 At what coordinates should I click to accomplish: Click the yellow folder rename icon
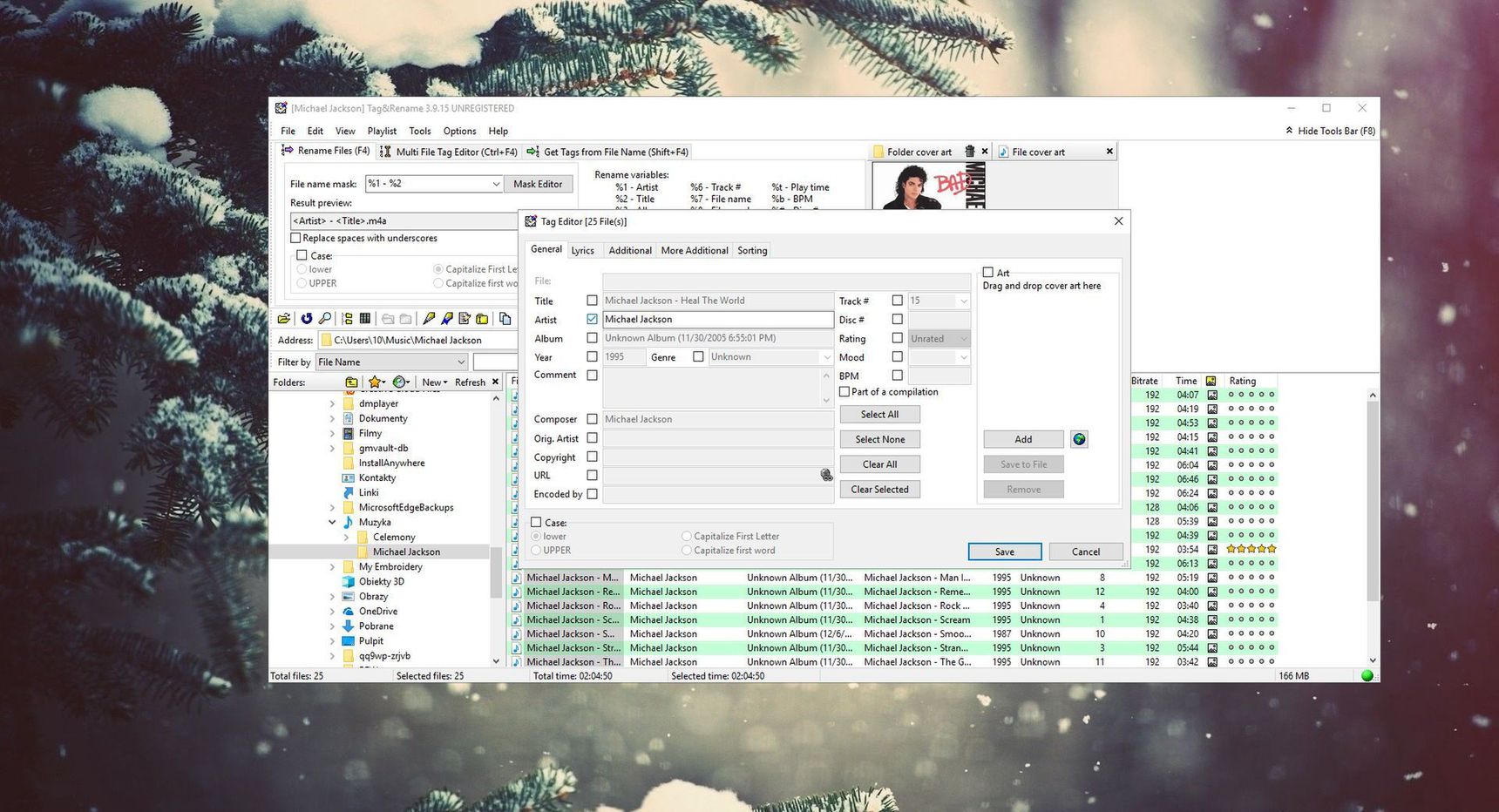click(482, 319)
